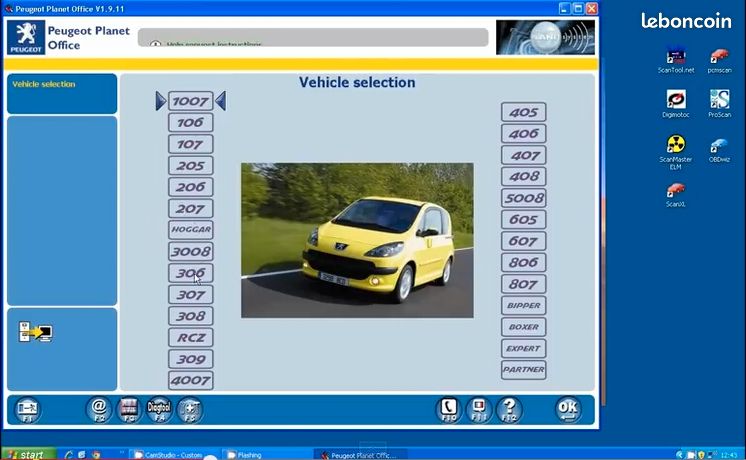746x460 pixels.
Task: Select the 205 vehicle
Action: [191, 166]
